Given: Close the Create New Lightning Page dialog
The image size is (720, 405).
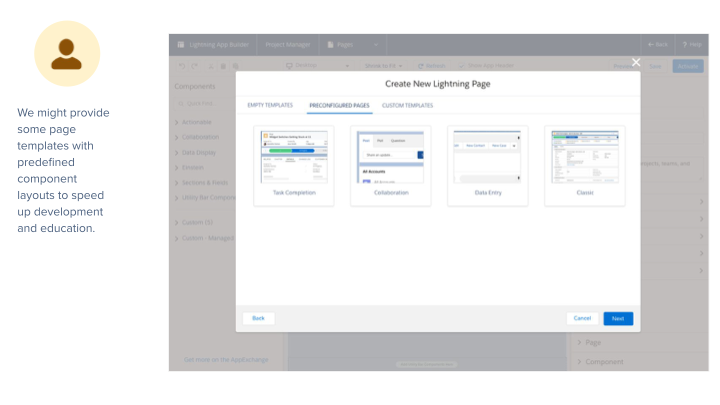Looking at the screenshot, I should click(x=635, y=62).
